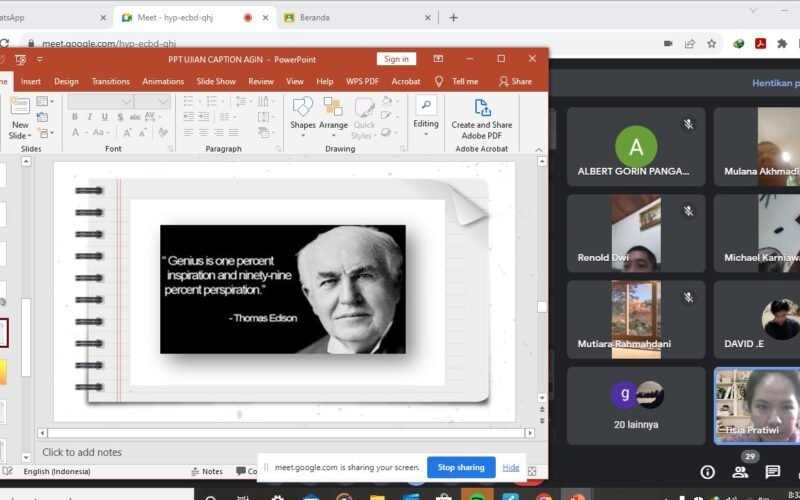Click the Hide link in sharing bar
Viewport: 800px width, 500px height.
[510, 467]
